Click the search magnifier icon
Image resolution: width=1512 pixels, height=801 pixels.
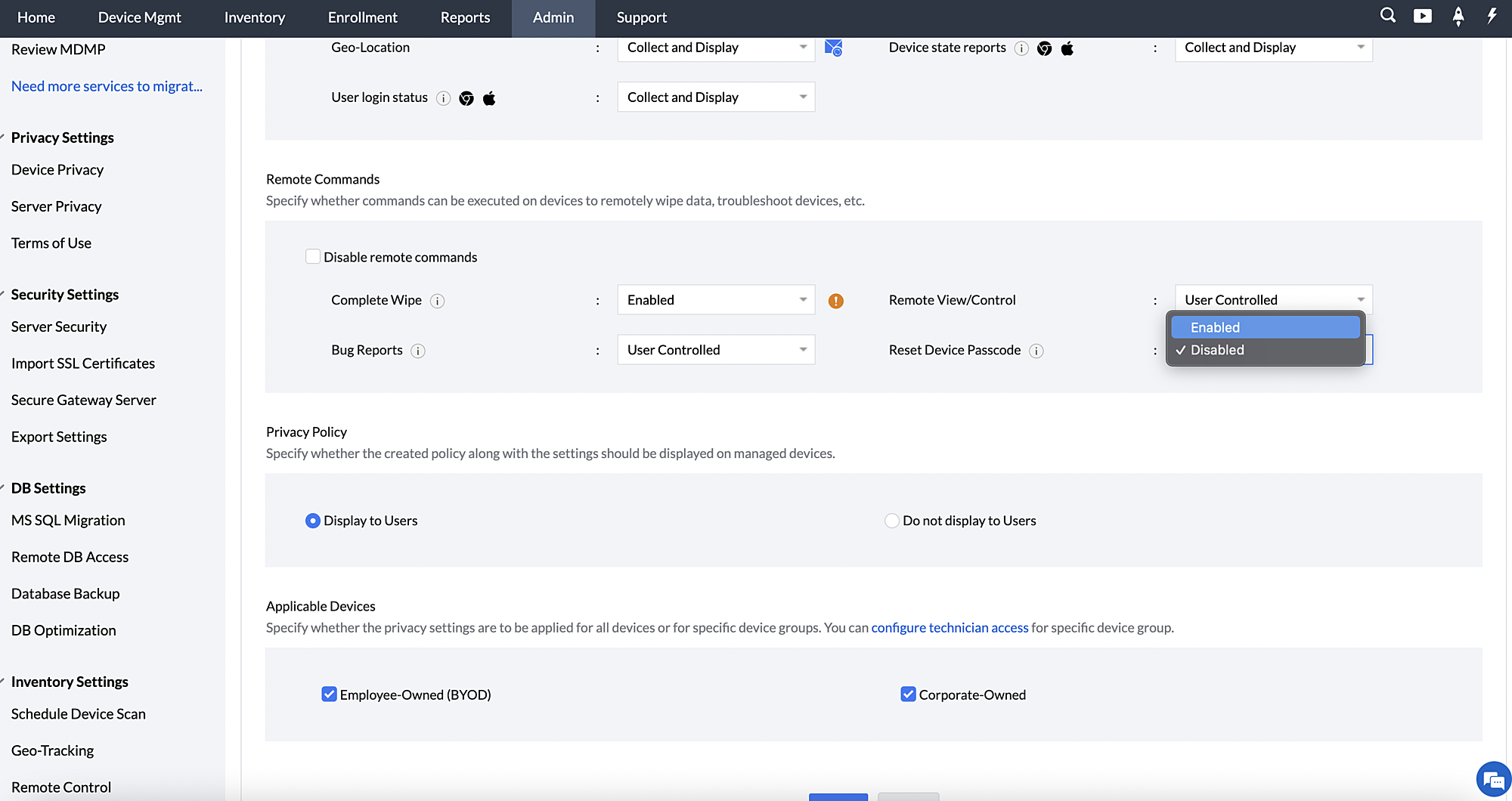click(x=1387, y=16)
